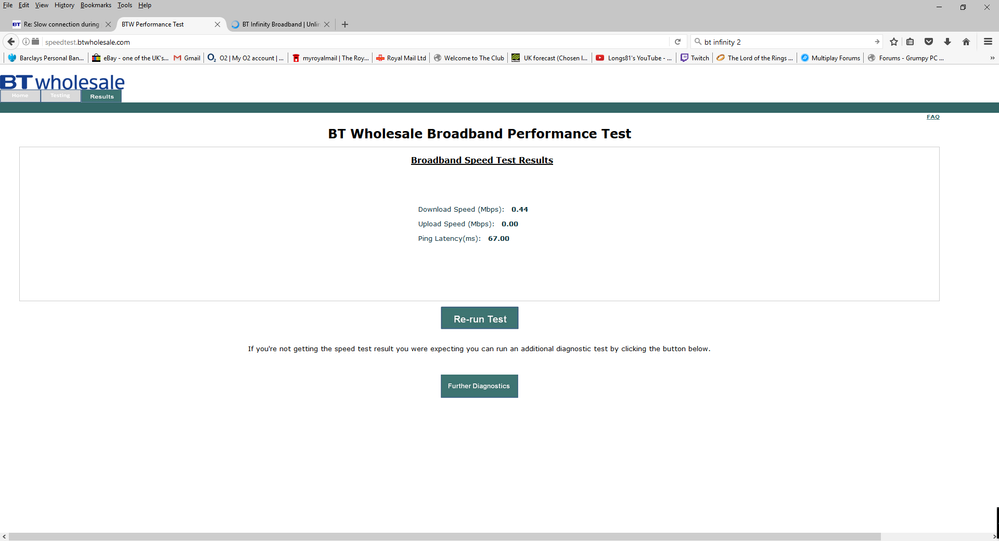Select the upload speed value 0.00
Image resolution: width=999 pixels, height=541 pixels.
(510, 224)
